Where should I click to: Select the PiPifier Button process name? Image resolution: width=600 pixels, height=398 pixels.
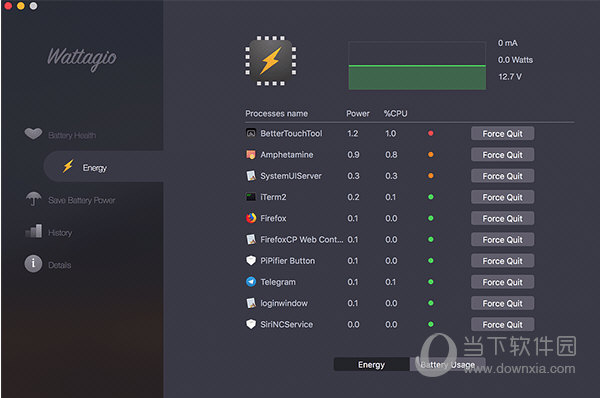tap(288, 261)
